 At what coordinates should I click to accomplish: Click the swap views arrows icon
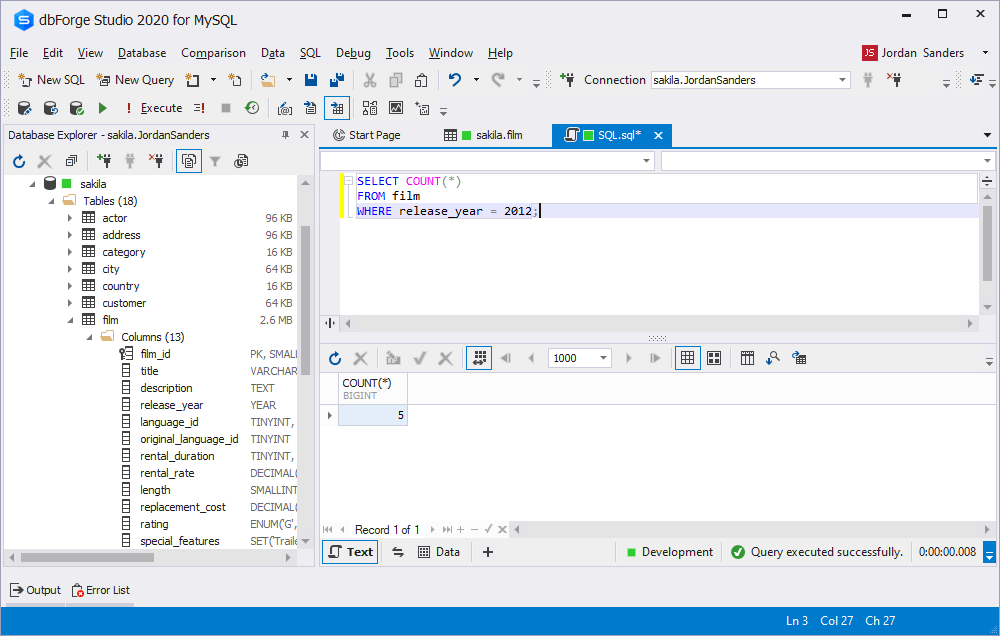click(x=397, y=552)
